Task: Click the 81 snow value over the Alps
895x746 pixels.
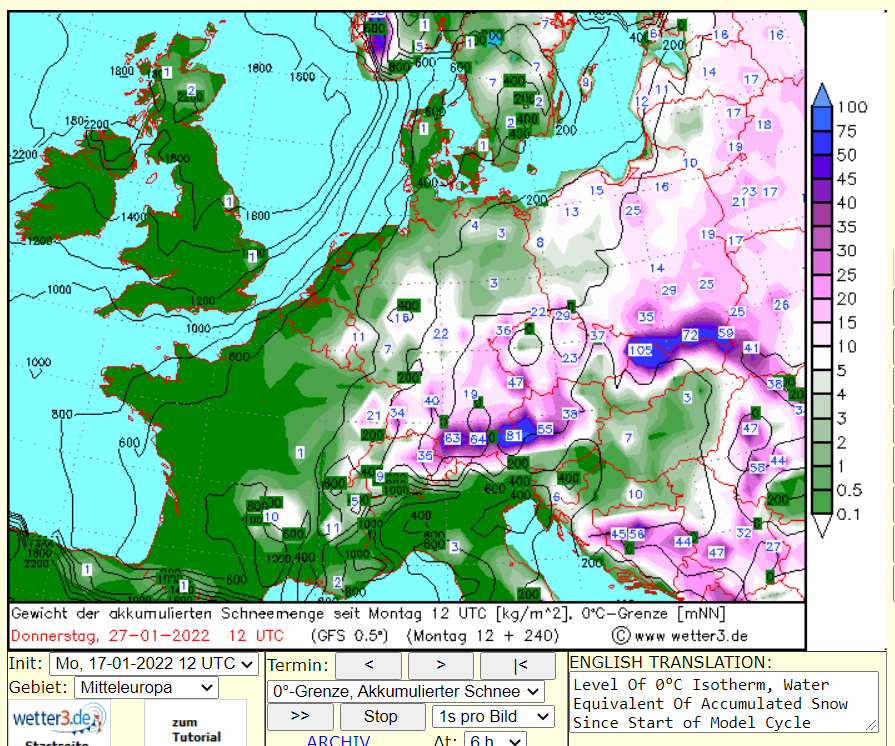Action: (x=513, y=435)
